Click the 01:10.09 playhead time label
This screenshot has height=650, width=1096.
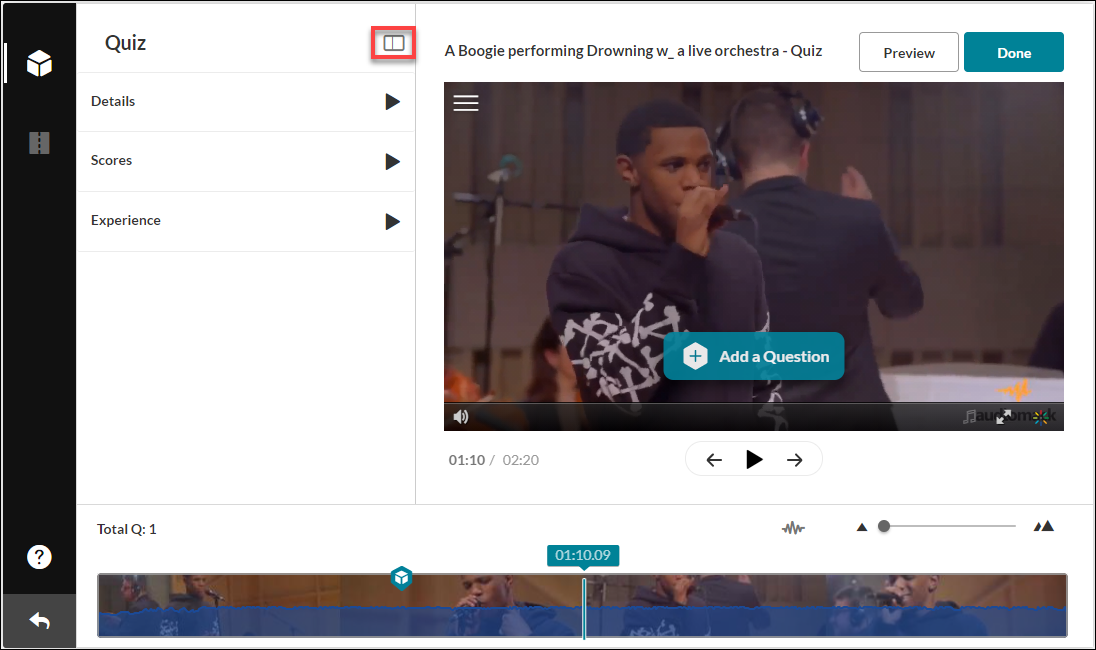(x=583, y=555)
